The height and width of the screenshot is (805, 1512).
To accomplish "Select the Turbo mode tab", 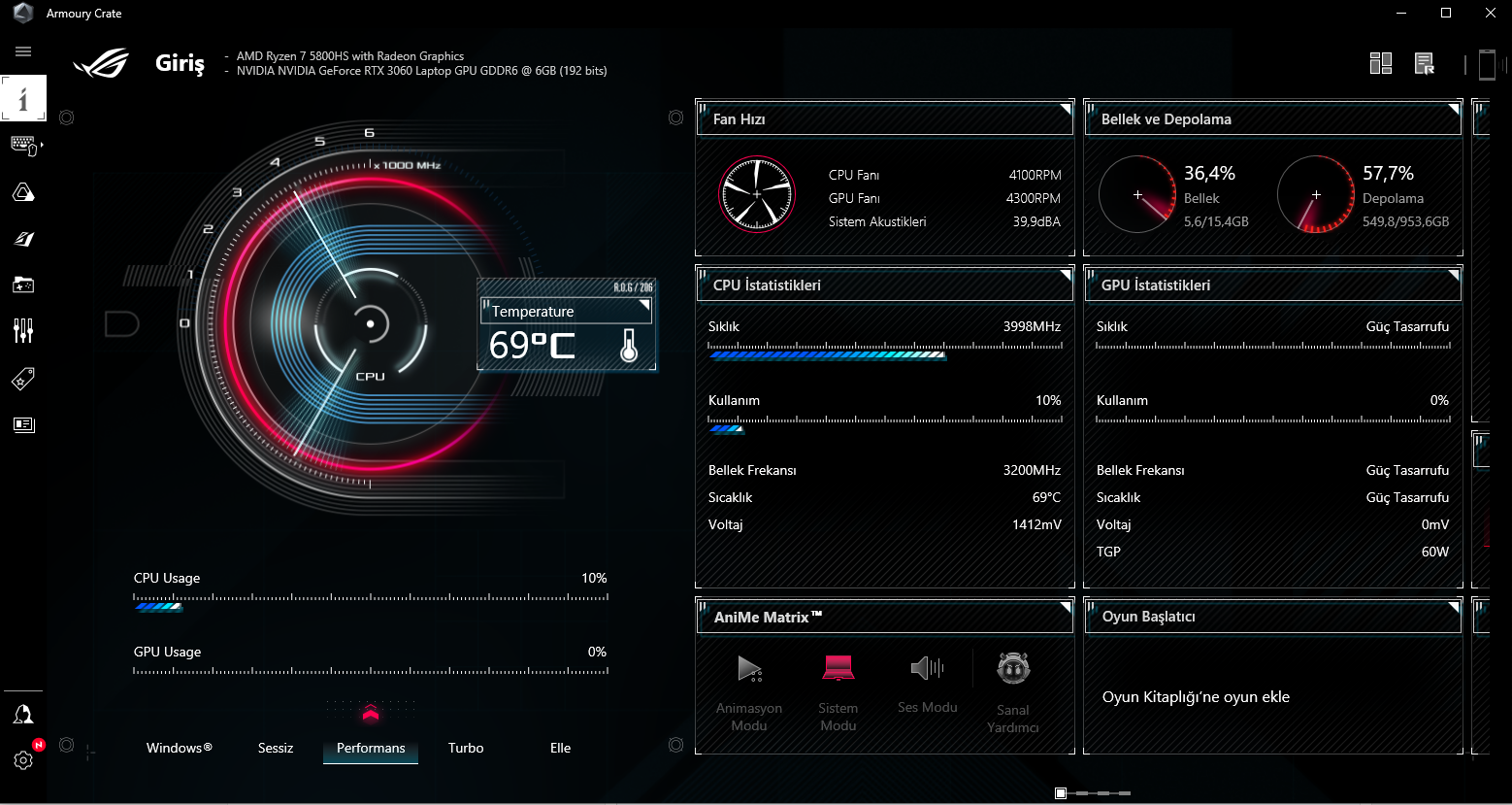I will [466, 748].
